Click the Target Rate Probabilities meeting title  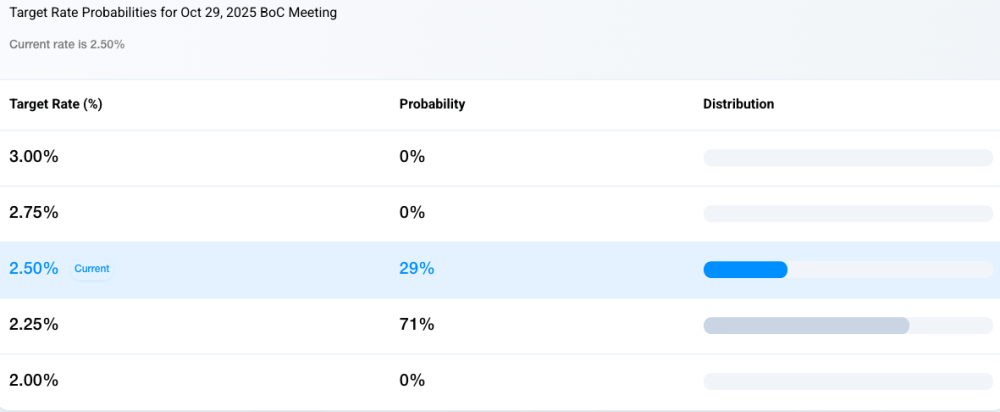pyautogui.click(x=173, y=13)
